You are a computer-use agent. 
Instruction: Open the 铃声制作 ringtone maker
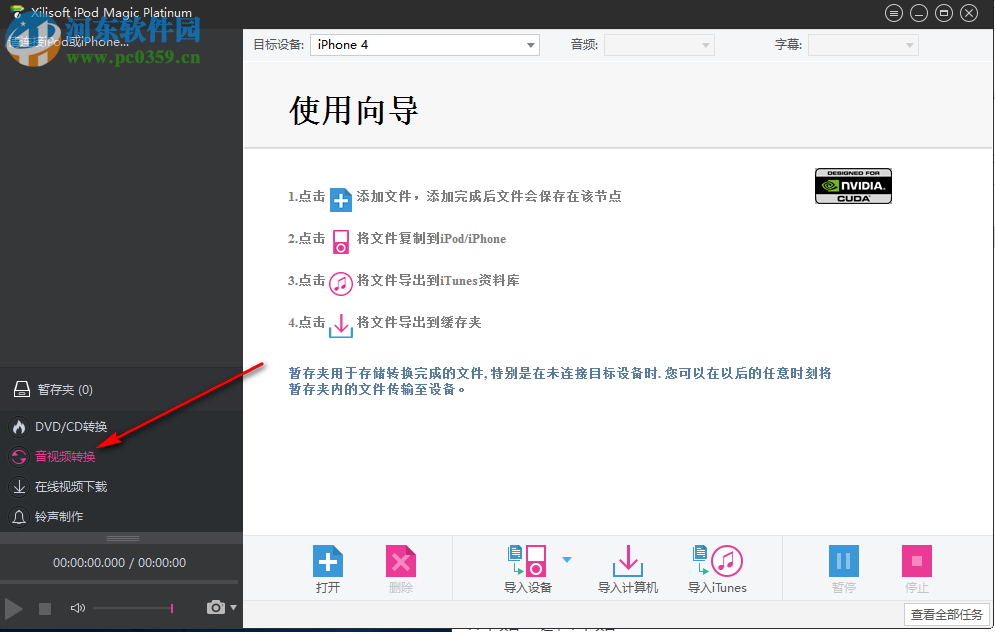pyautogui.click(x=62, y=517)
